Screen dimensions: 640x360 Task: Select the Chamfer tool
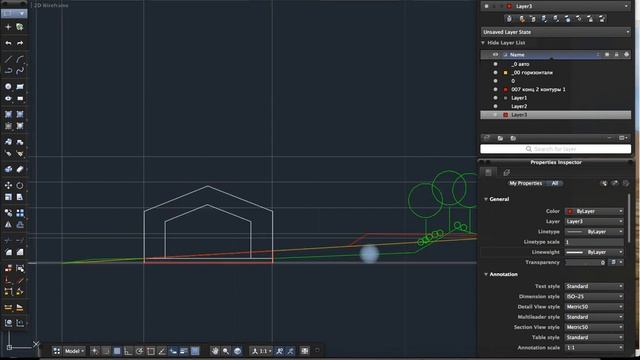coord(20,252)
